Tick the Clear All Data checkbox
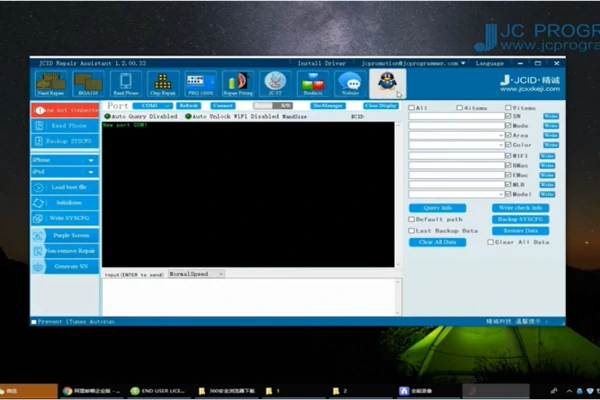The image size is (600, 400). coord(491,242)
